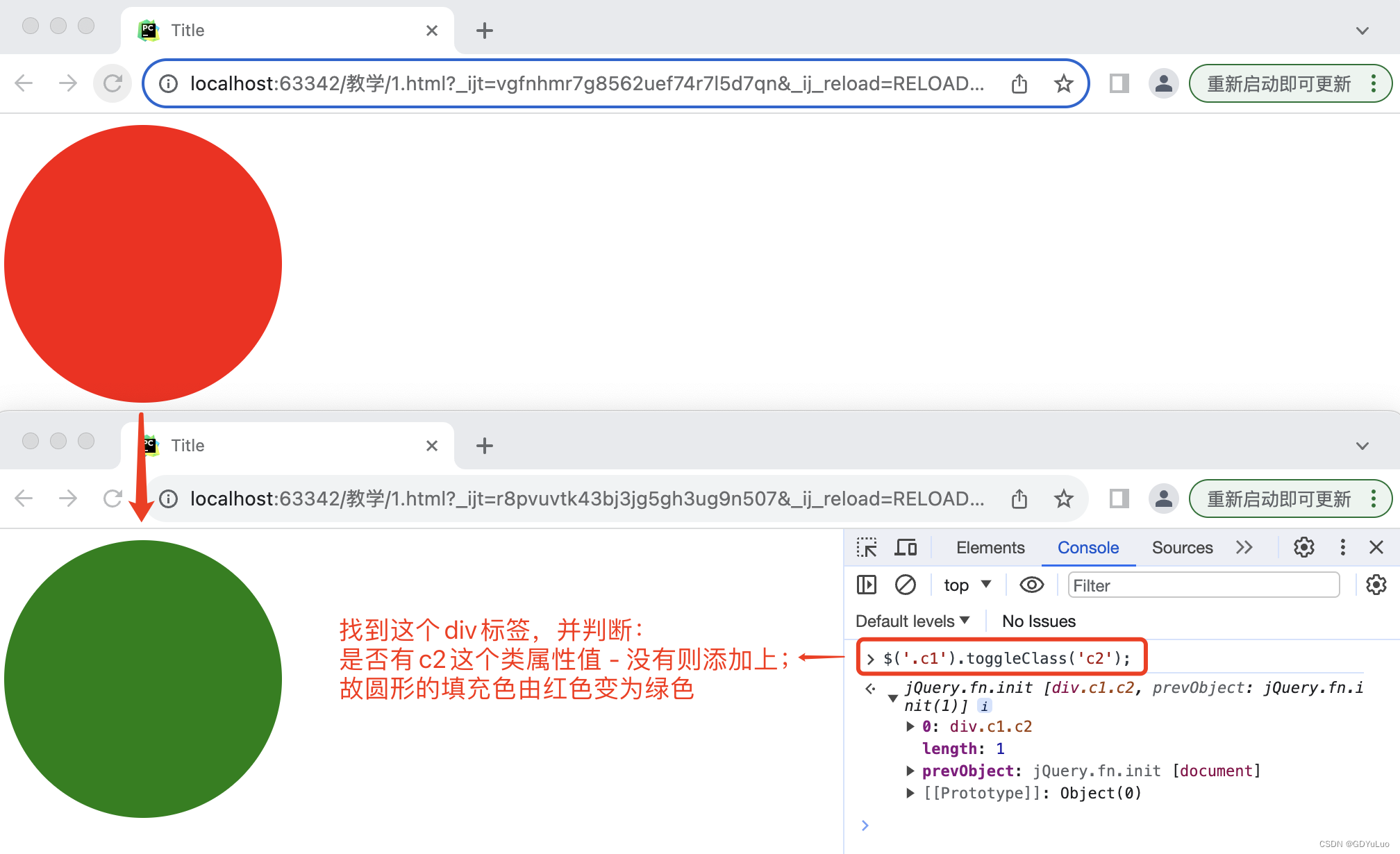Switch to the Sources tab

click(1182, 548)
